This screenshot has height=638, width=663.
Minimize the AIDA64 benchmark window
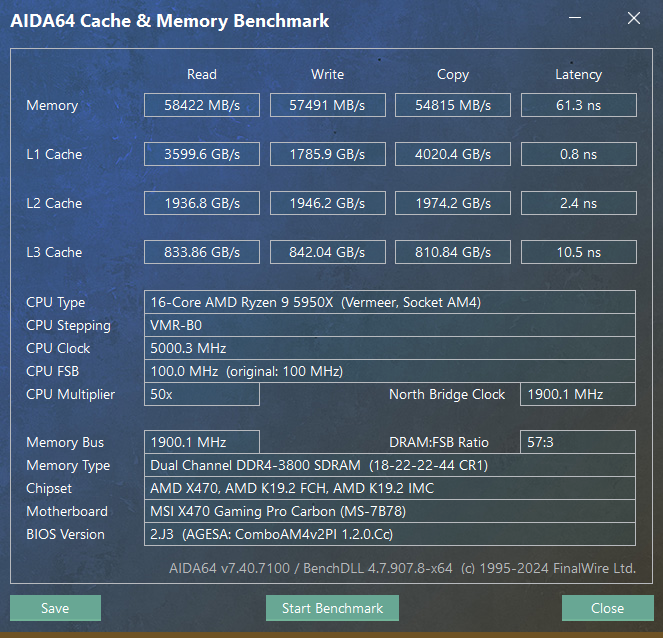tap(575, 18)
